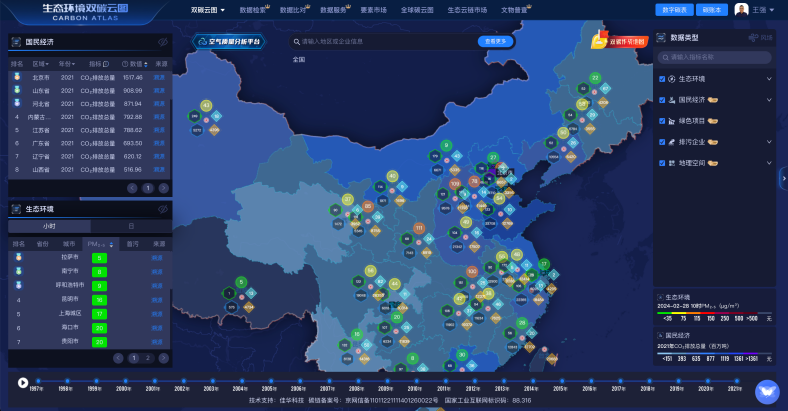Go to next page of 国民经济 table
The width and height of the screenshot is (788, 411).
[163, 188]
